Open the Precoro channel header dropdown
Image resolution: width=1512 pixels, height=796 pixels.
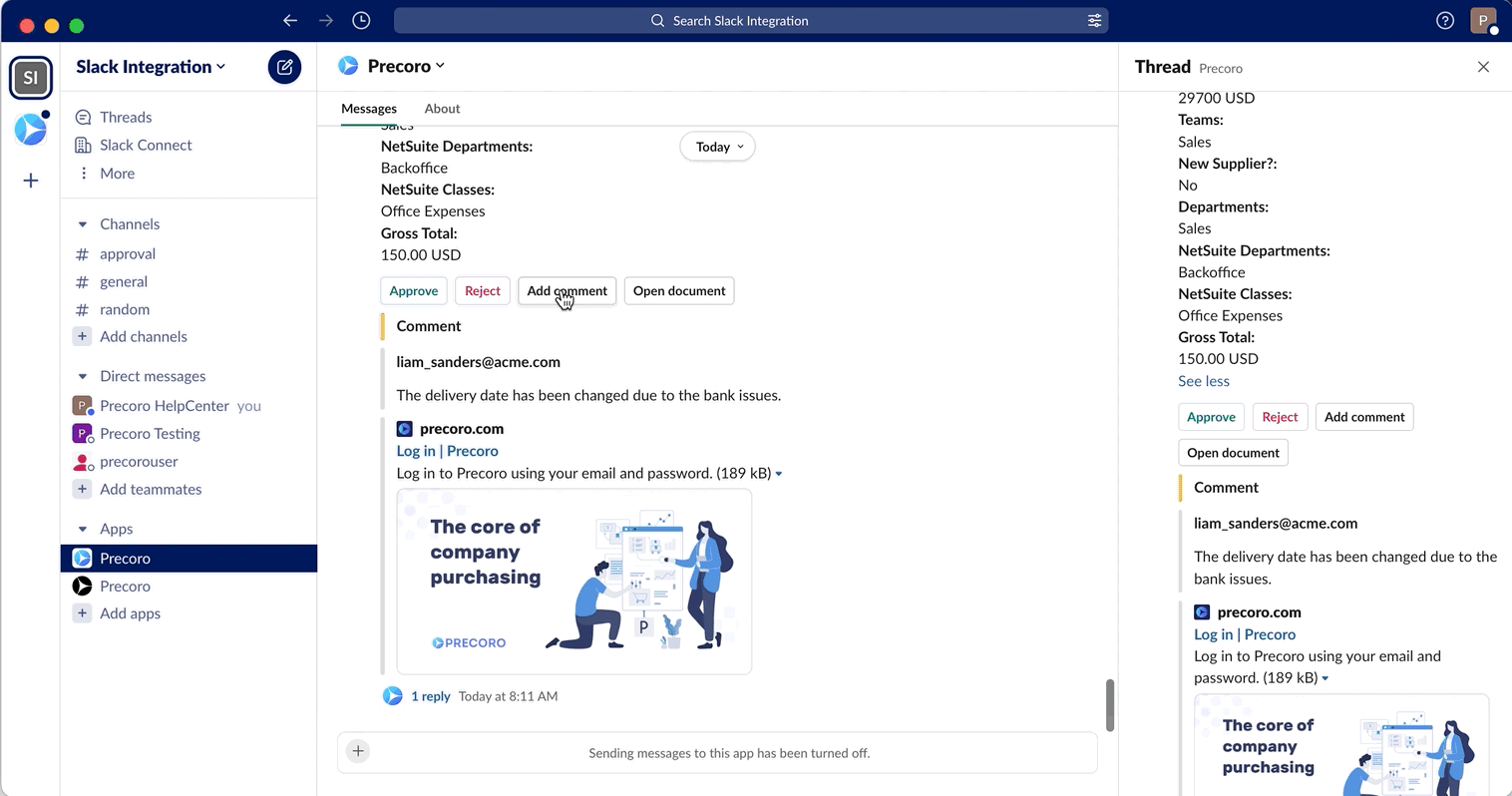[406, 66]
